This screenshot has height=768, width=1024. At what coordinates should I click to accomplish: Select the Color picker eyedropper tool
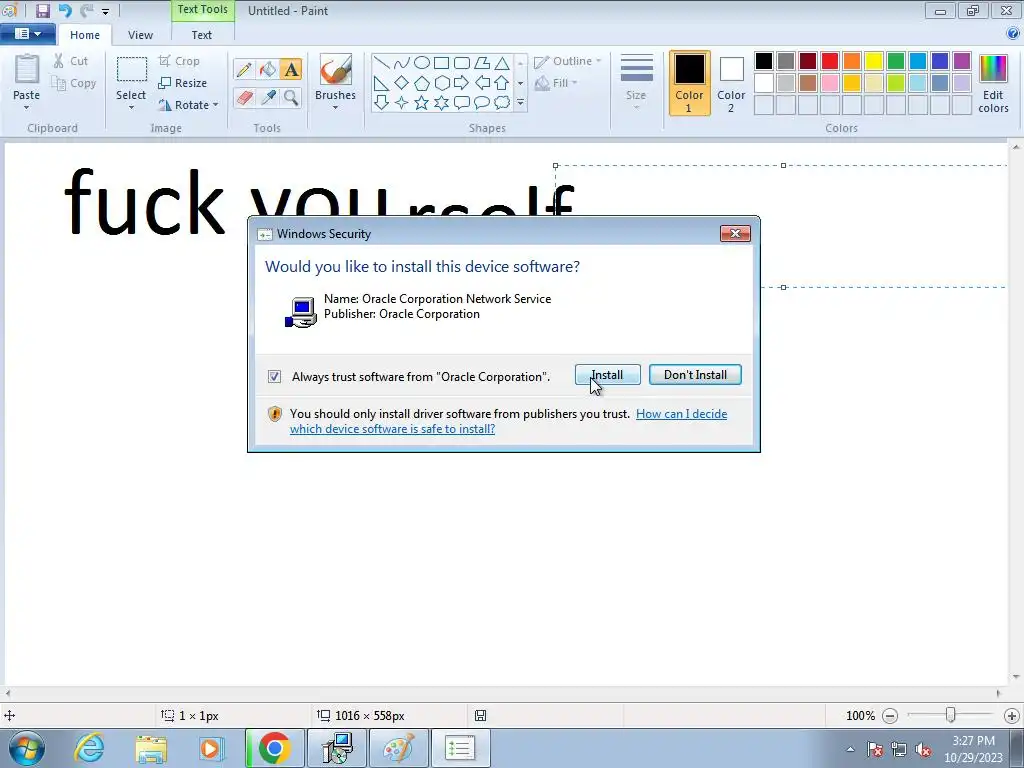[x=268, y=98]
